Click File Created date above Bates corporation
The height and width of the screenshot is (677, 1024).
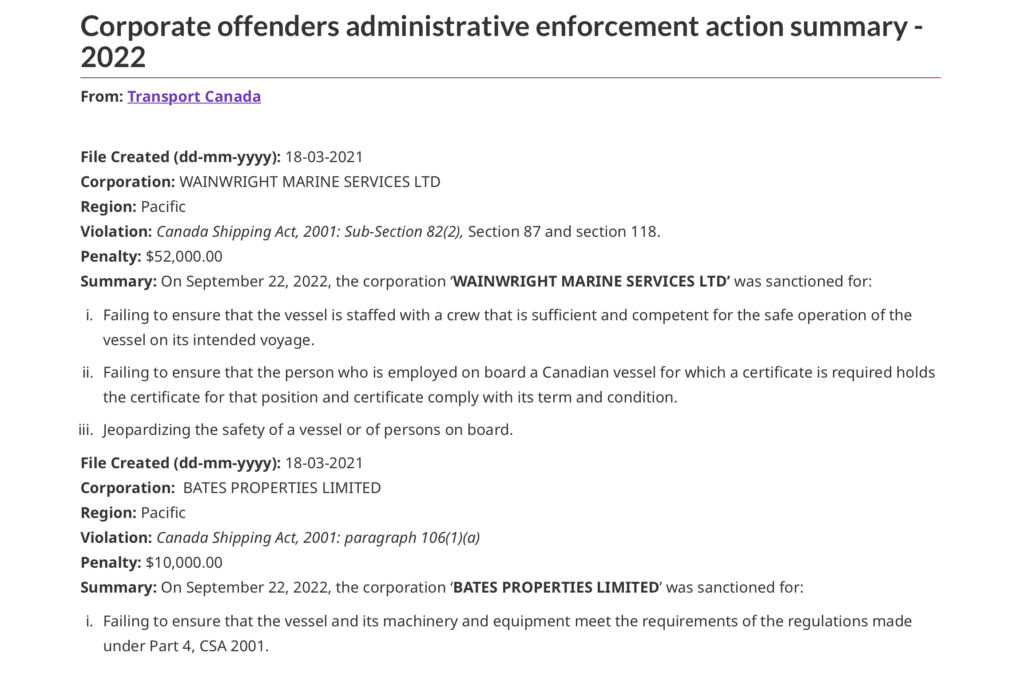(323, 463)
